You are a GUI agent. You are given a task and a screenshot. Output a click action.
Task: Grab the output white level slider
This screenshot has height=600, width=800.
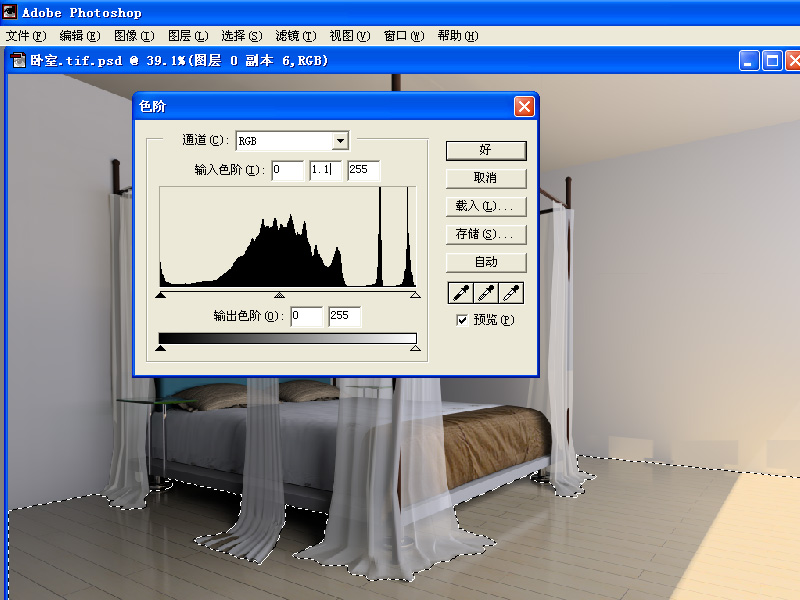point(415,348)
